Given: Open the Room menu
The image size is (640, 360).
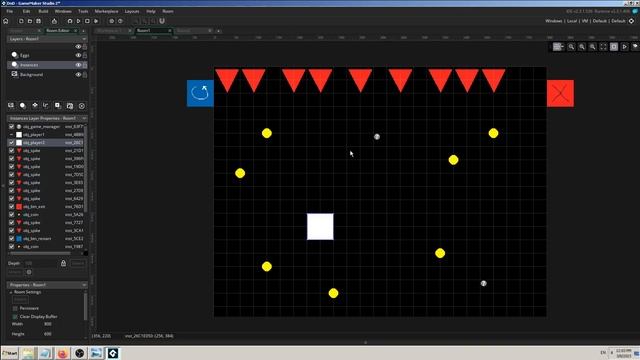Looking at the screenshot, I should [x=168, y=11].
